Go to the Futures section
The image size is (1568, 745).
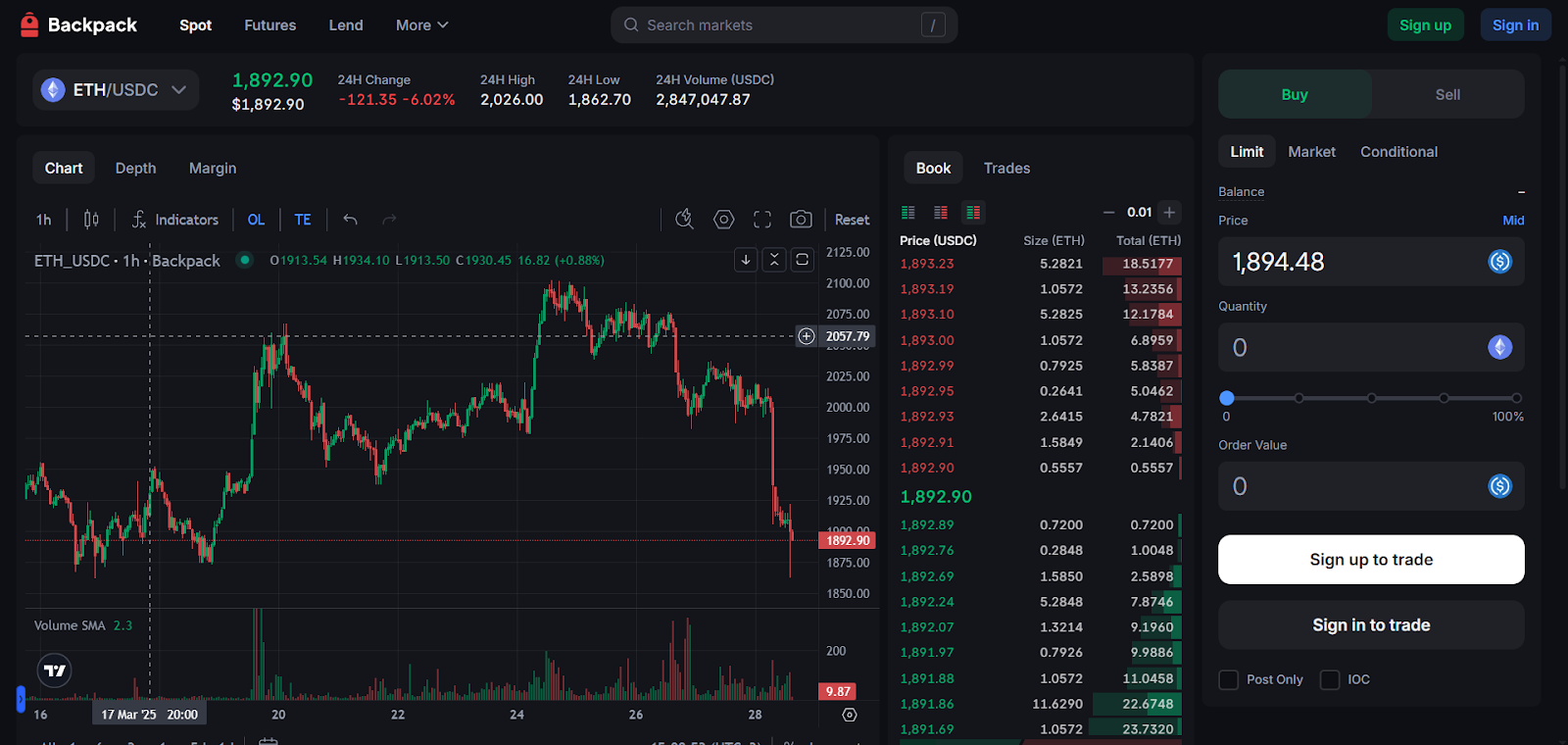pos(270,25)
